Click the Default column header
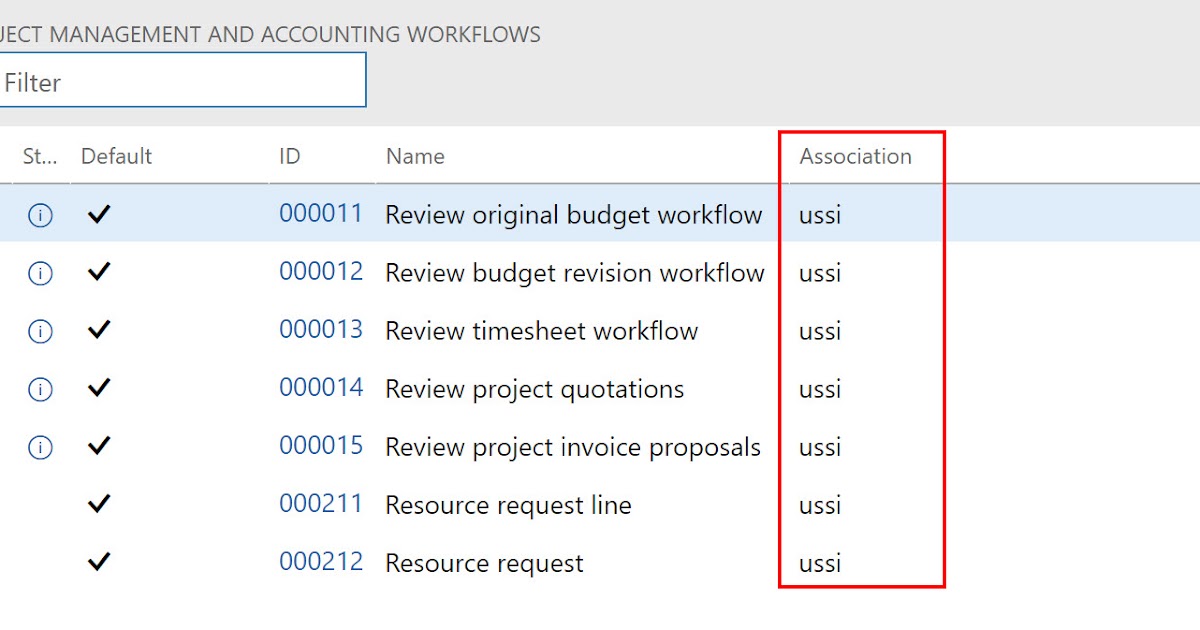Screen dimensions: 1200x630 coord(116,156)
